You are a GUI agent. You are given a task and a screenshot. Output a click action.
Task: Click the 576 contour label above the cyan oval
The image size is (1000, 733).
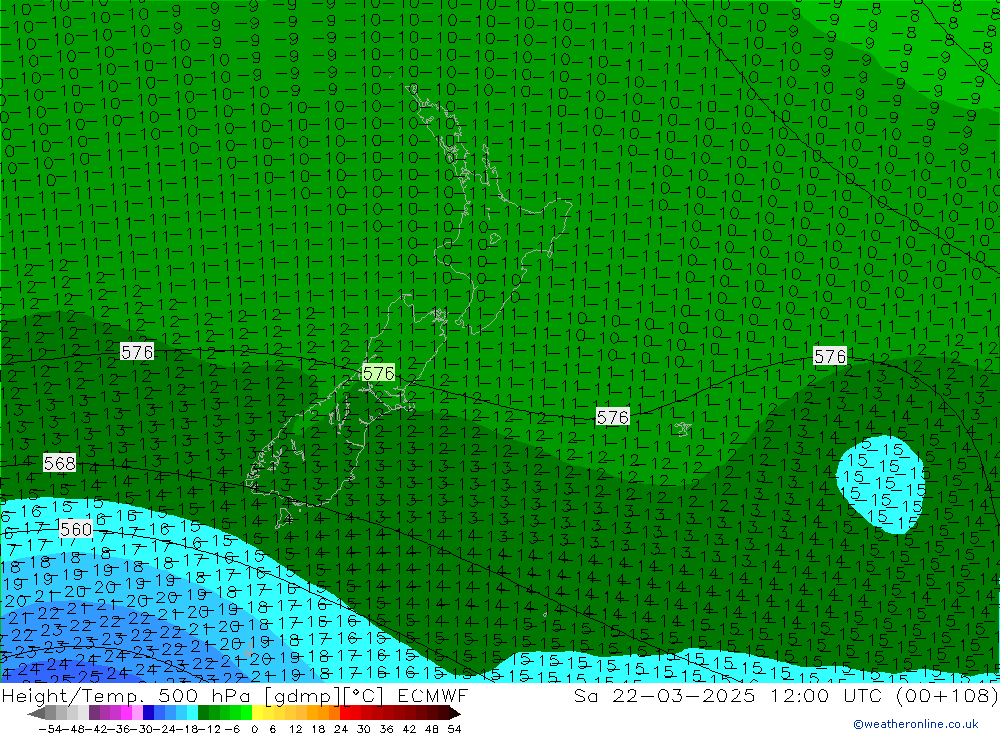830,356
